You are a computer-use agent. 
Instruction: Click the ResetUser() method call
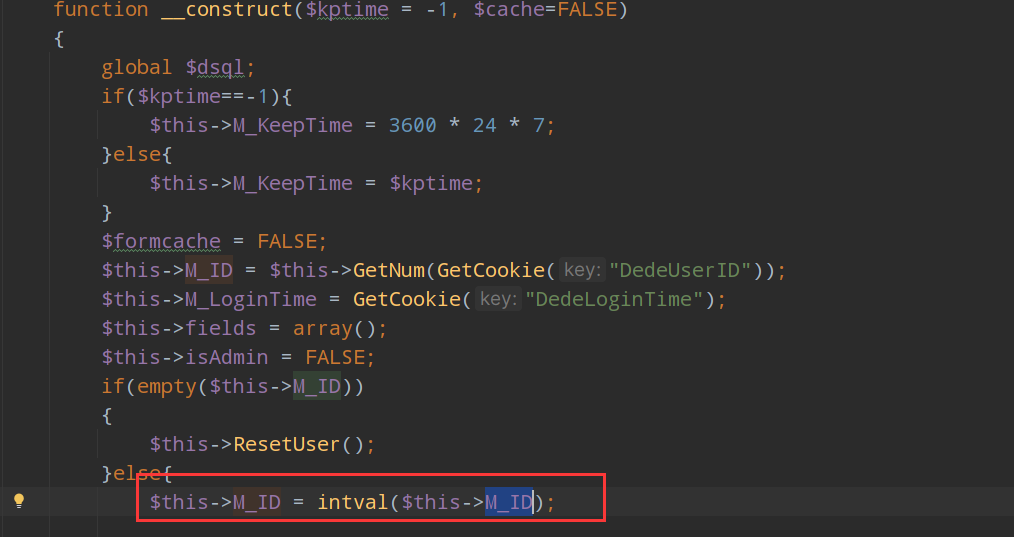tap(298, 444)
